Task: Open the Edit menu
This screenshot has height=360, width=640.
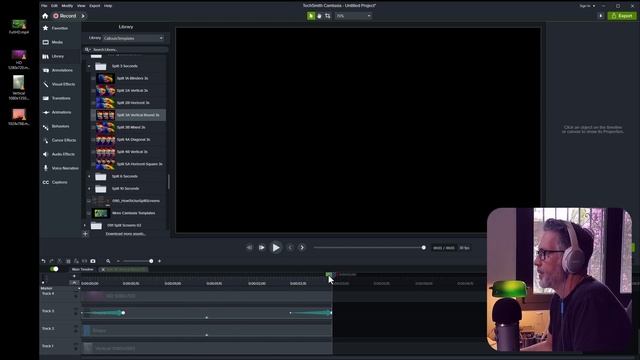Action: (x=54, y=6)
